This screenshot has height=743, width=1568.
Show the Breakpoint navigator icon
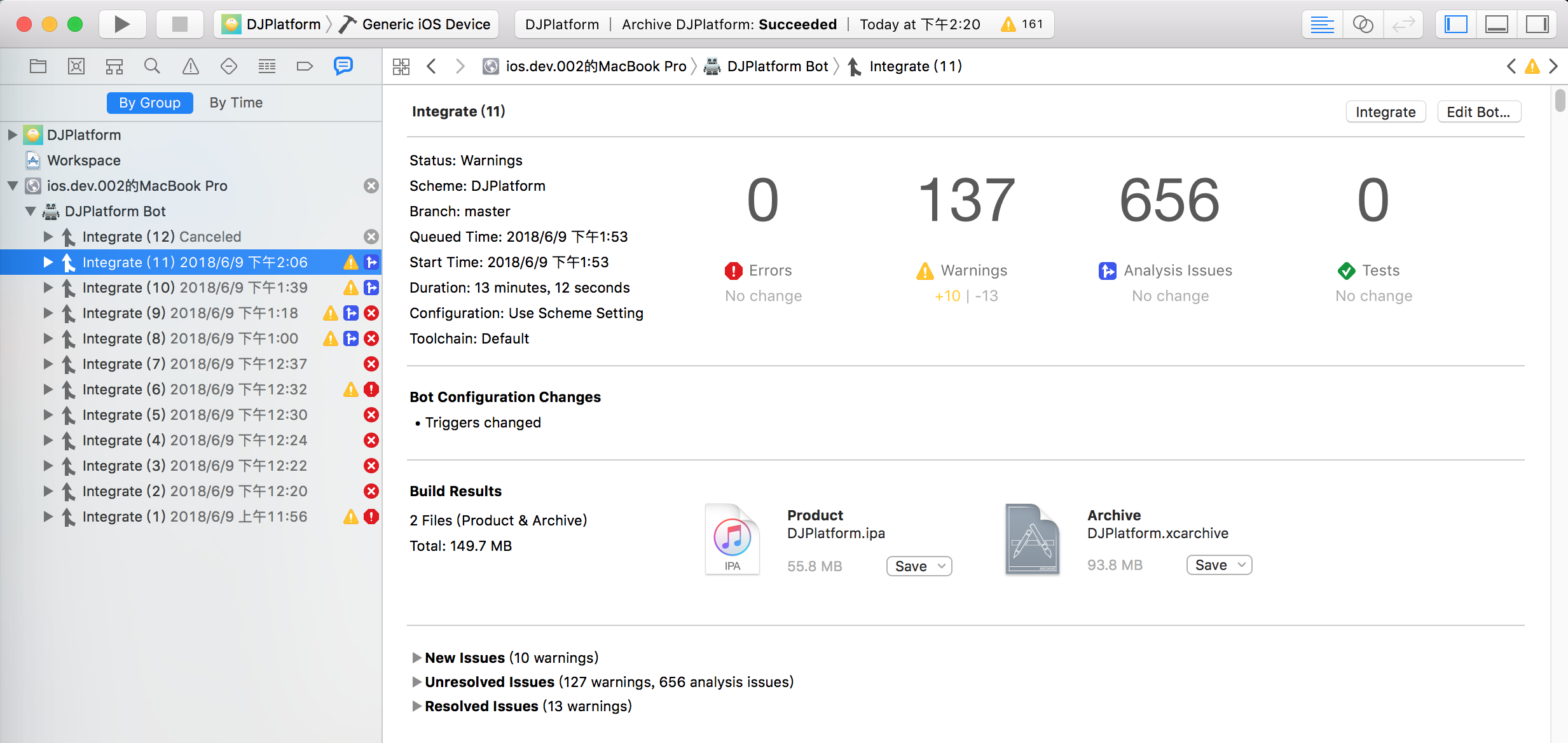[x=305, y=66]
